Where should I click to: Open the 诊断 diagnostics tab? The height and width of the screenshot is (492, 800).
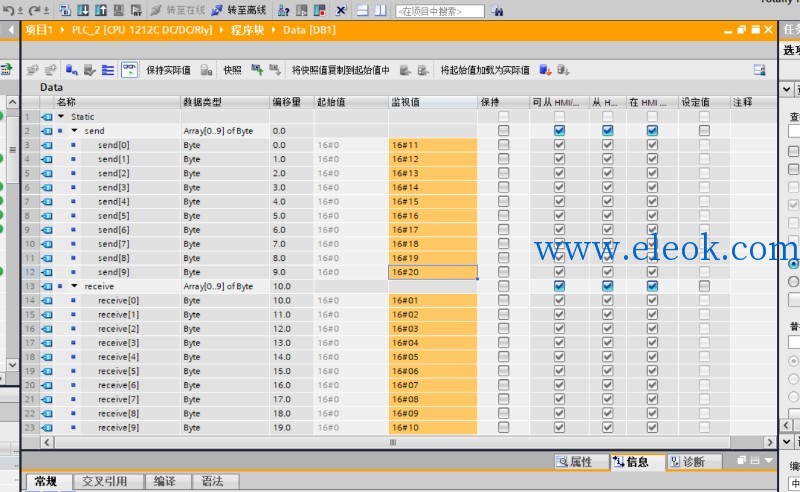(x=693, y=461)
